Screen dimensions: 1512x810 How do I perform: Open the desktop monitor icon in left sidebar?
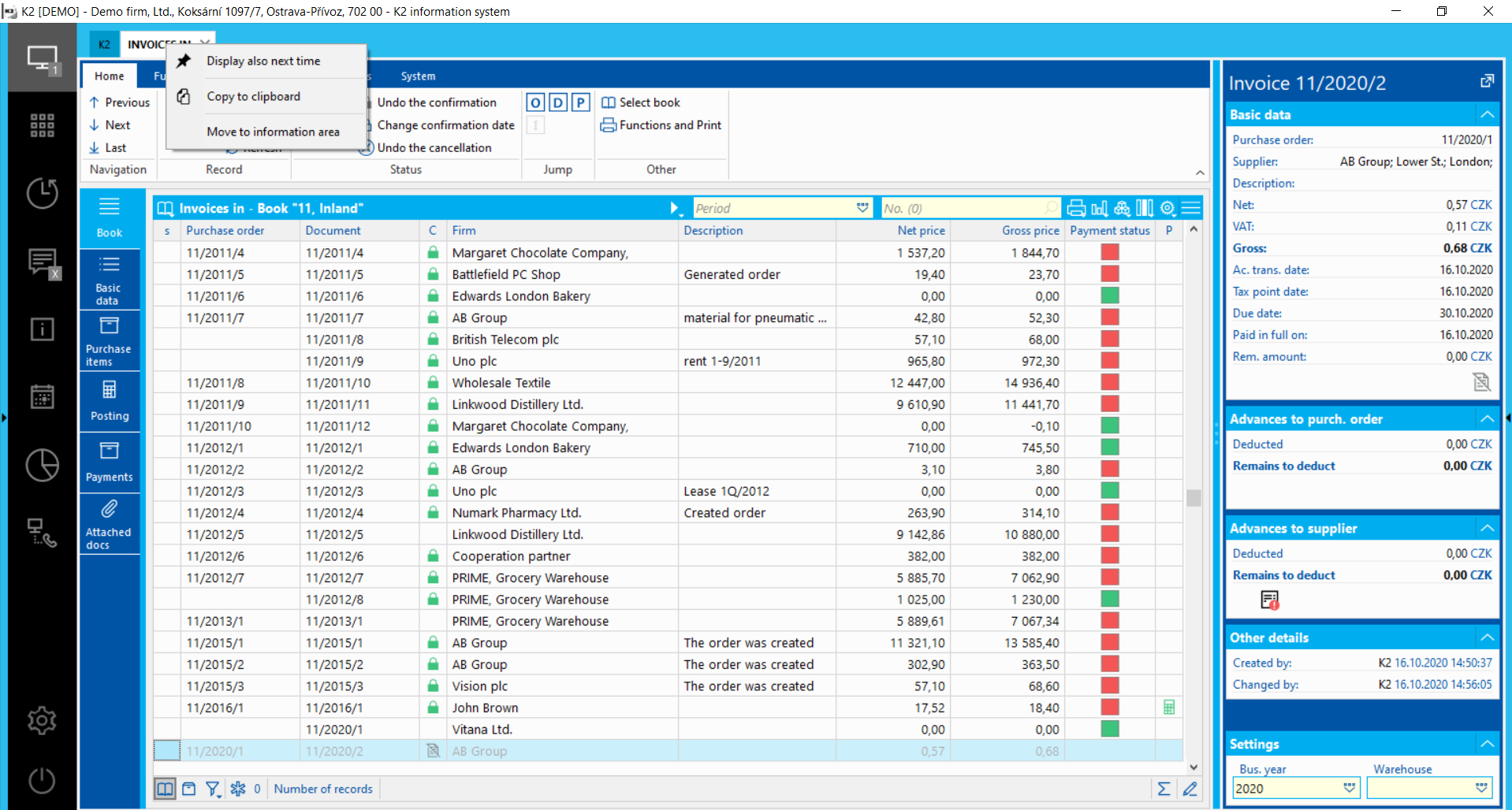43,58
